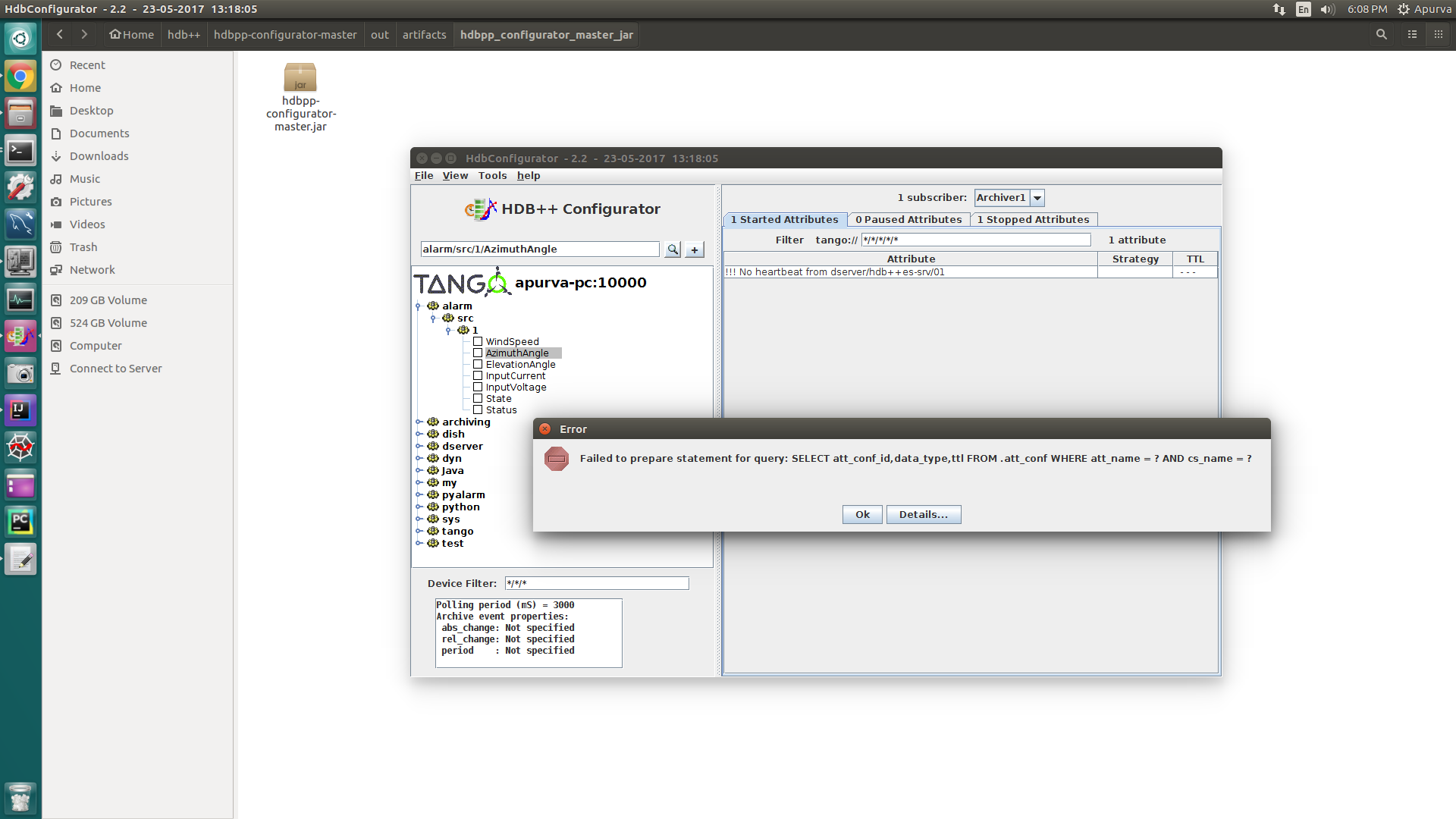
Task: Expand the dish tree node
Action: click(419, 434)
